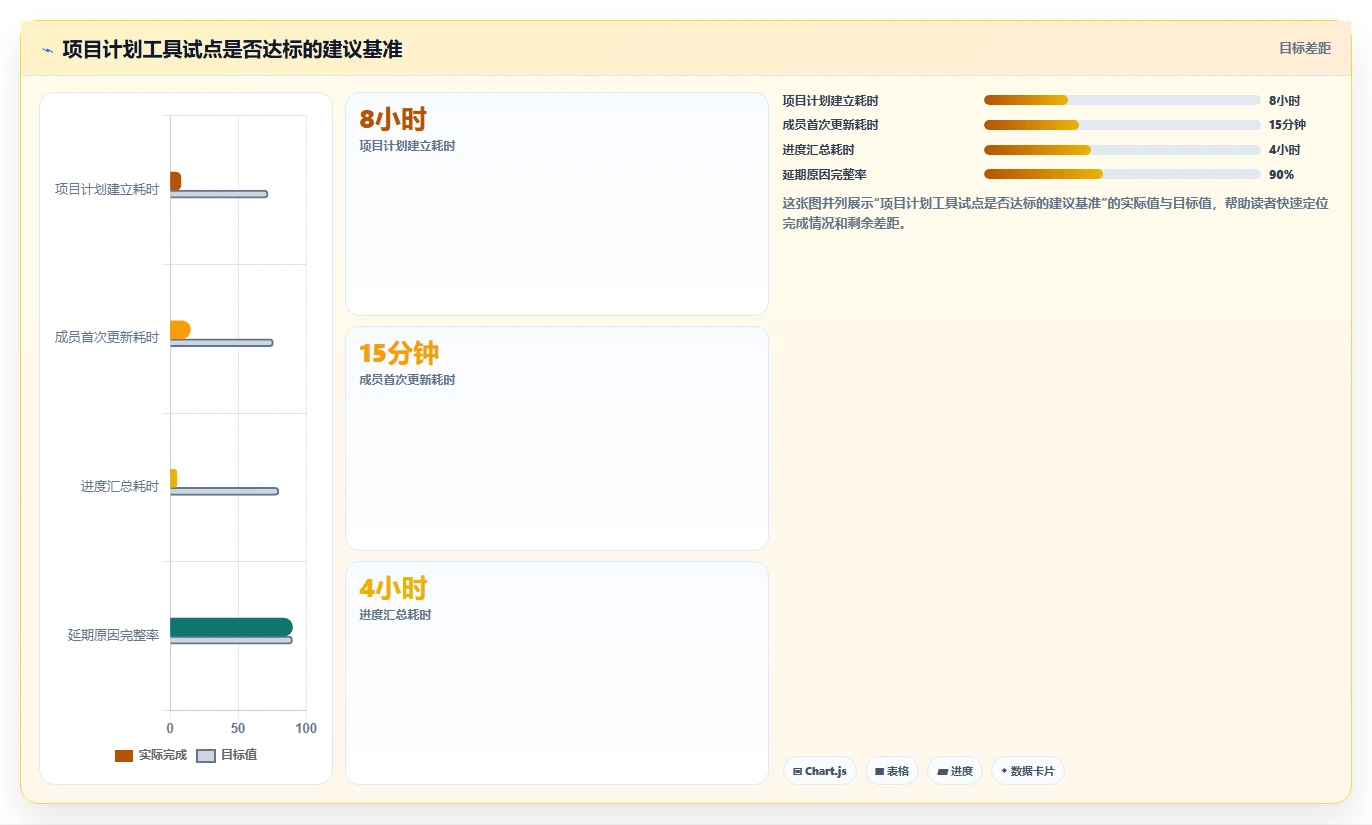
Task: Click progress bar for 延期原因完整率
Action: (1122, 174)
